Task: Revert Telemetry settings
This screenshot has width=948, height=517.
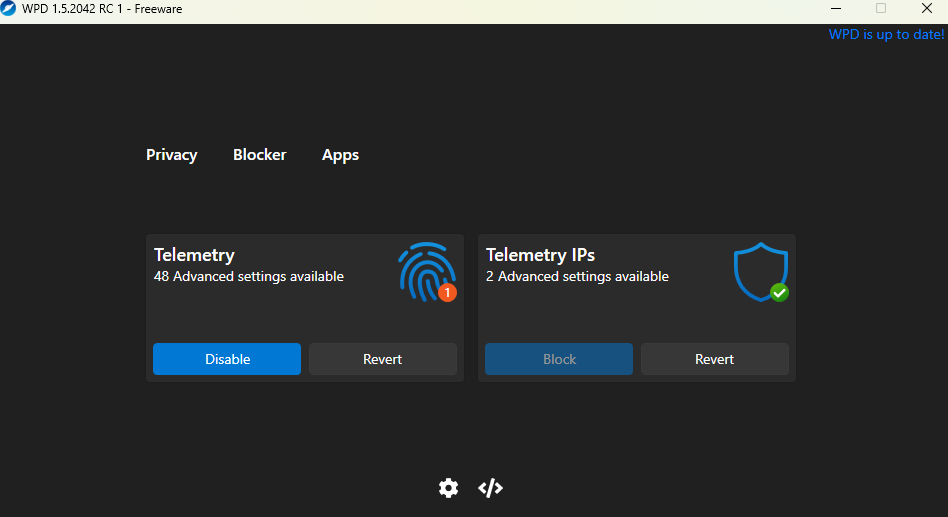Action: pos(383,359)
